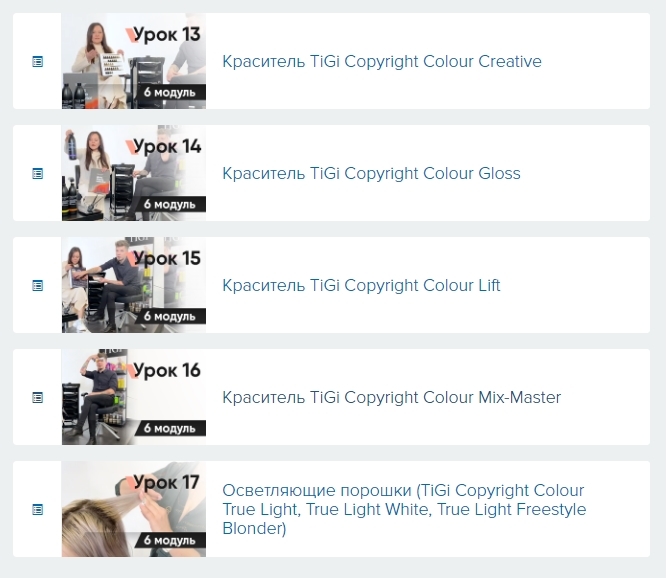Open lesson Краситель TiGi Copyright Colour Gloss
667x578 pixels.
[x=371, y=174]
